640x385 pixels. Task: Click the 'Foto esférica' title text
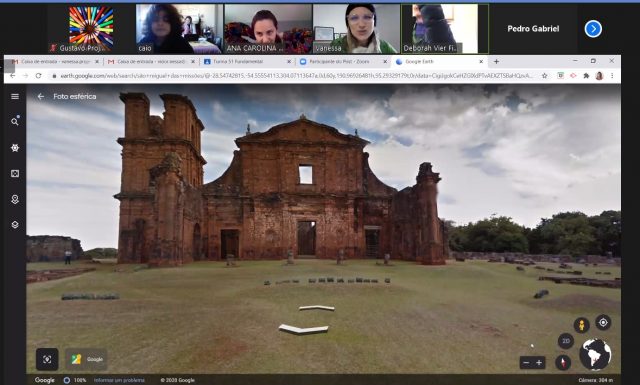point(75,96)
